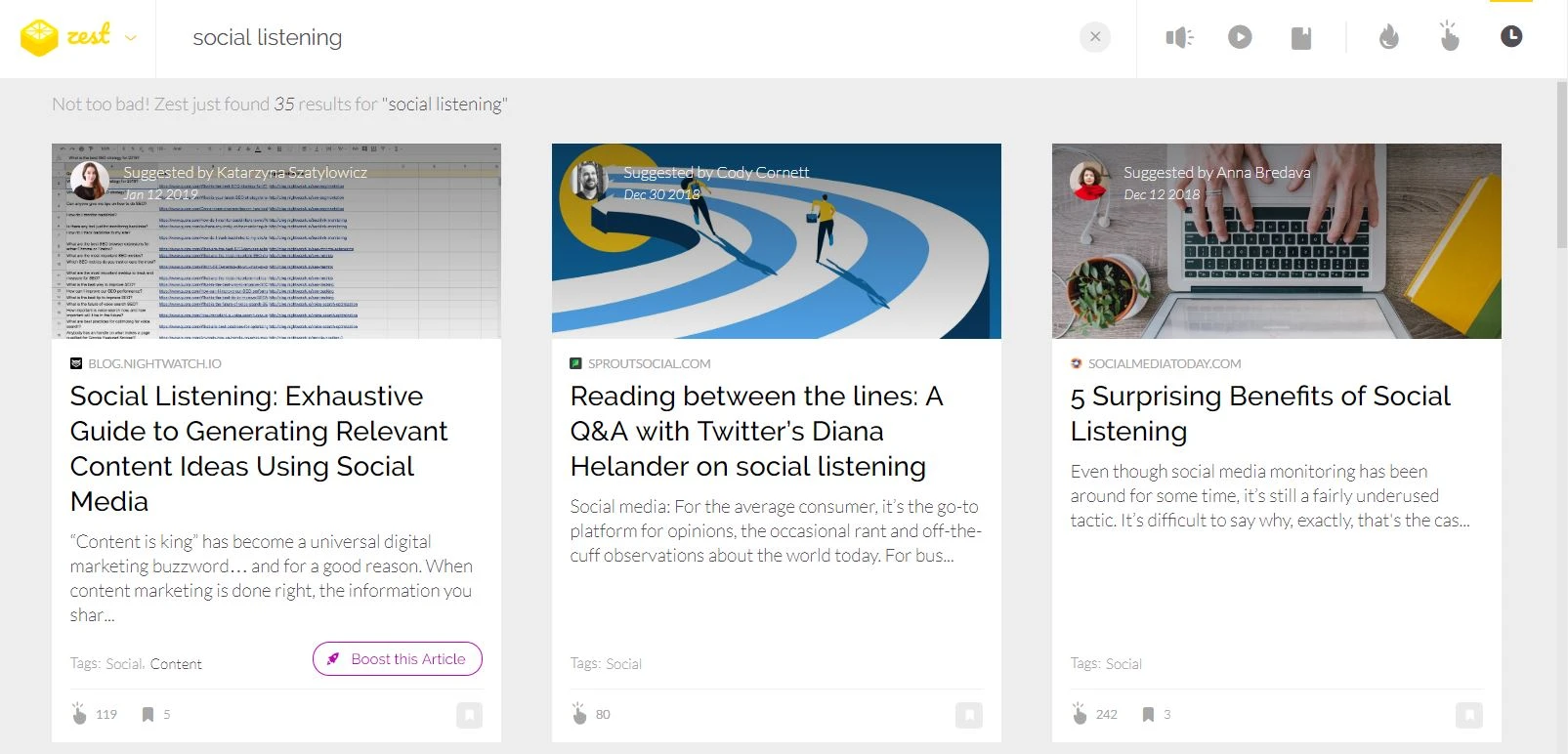Sort results by recent clock icon

(1510, 37)
